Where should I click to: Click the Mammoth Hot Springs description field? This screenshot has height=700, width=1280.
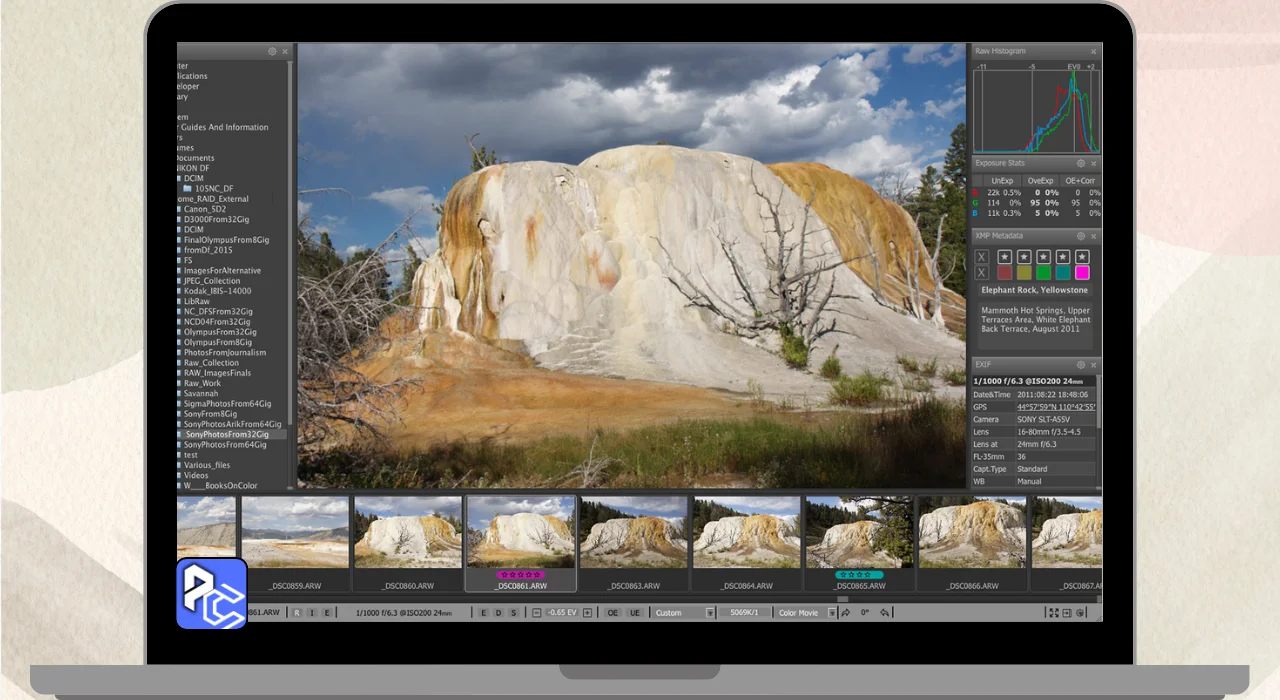(x=1034, y=325)
